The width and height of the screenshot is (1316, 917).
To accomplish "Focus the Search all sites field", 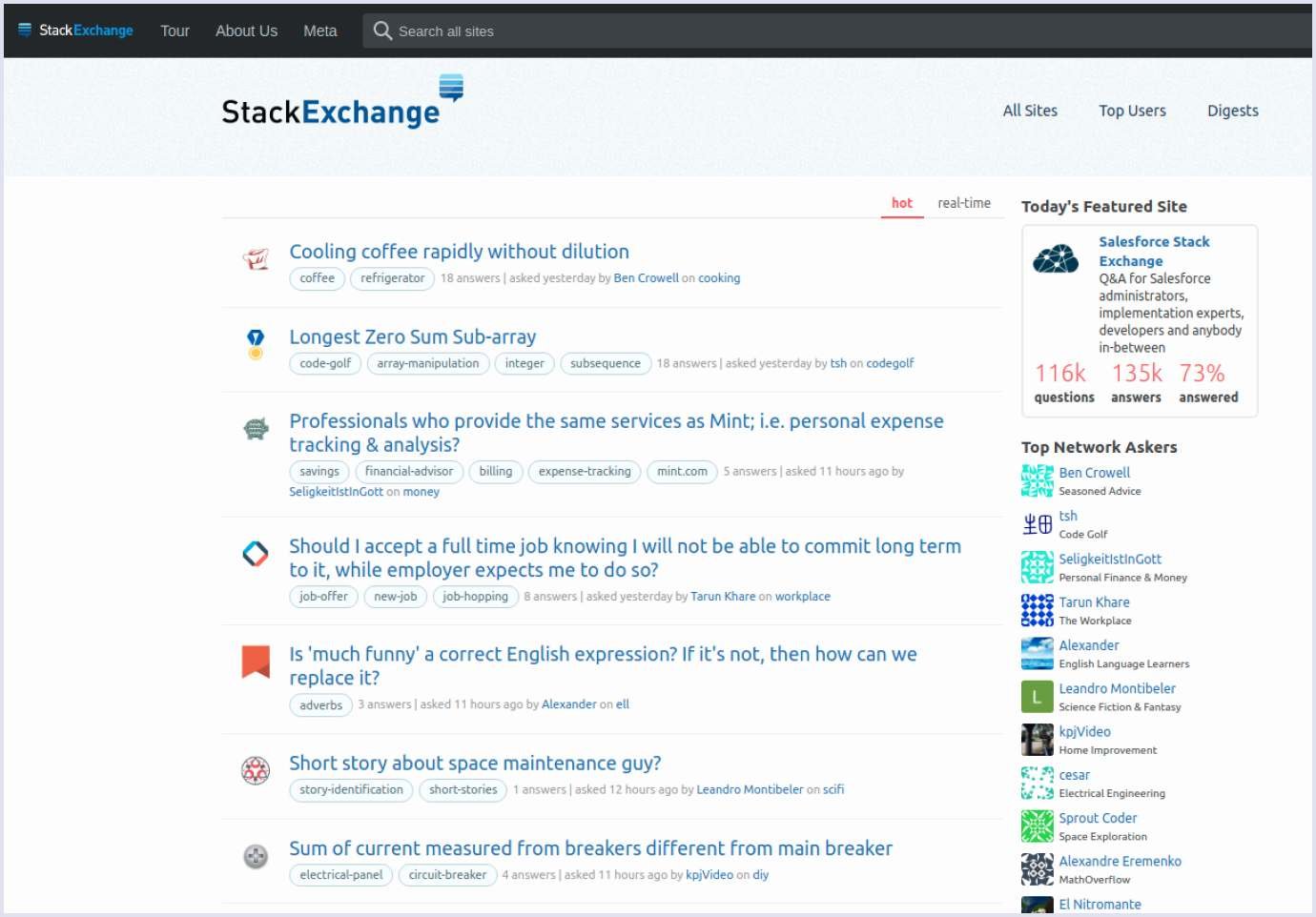I will pos(837,31).
